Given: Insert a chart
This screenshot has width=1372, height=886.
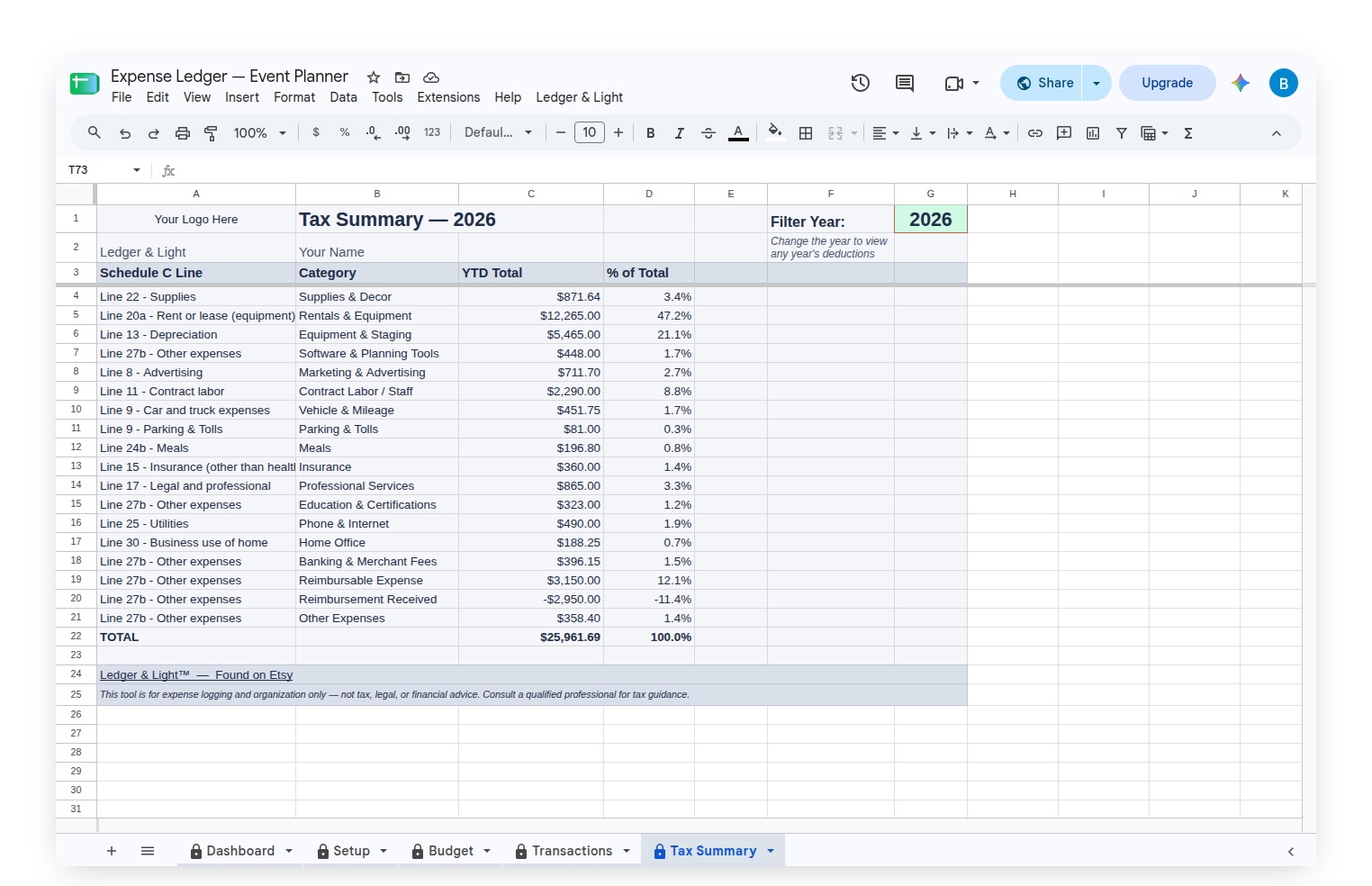Looking at the screenshot, I should click(1093, 133).
